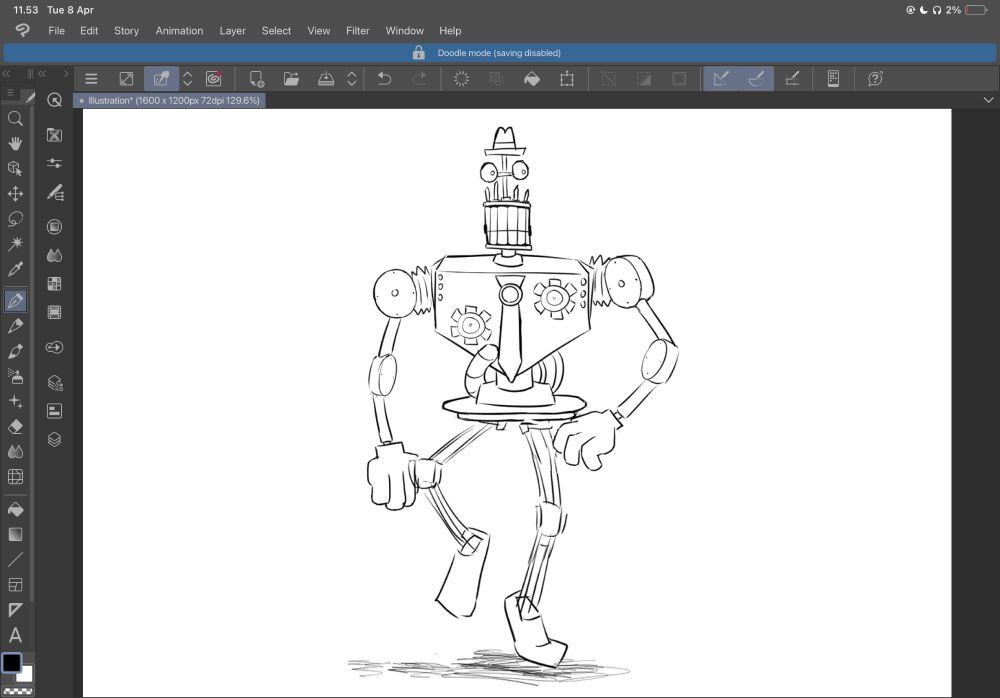Click the Deselect icon in command bar

click(608, 78)
